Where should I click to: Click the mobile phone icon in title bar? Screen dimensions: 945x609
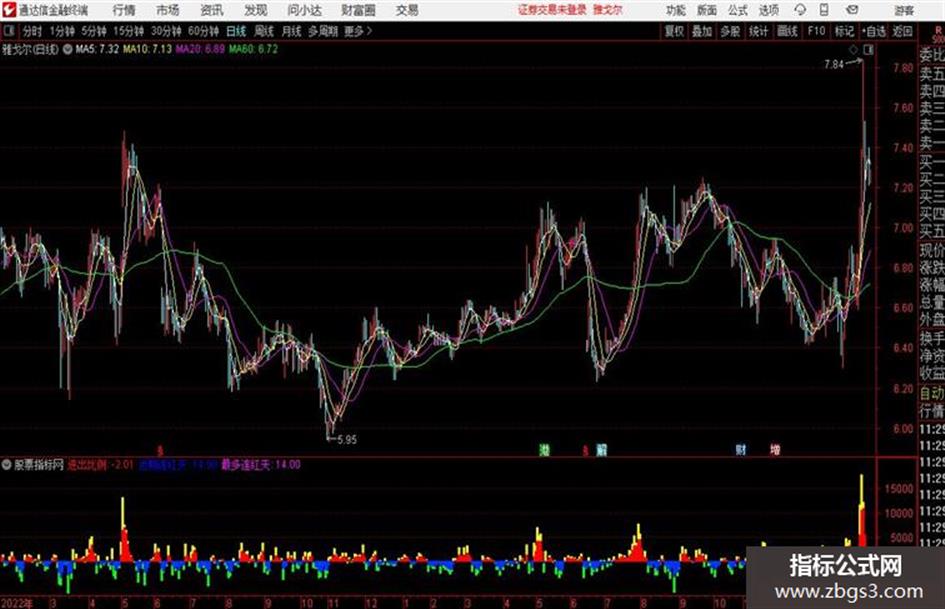[x=824, y=10]
